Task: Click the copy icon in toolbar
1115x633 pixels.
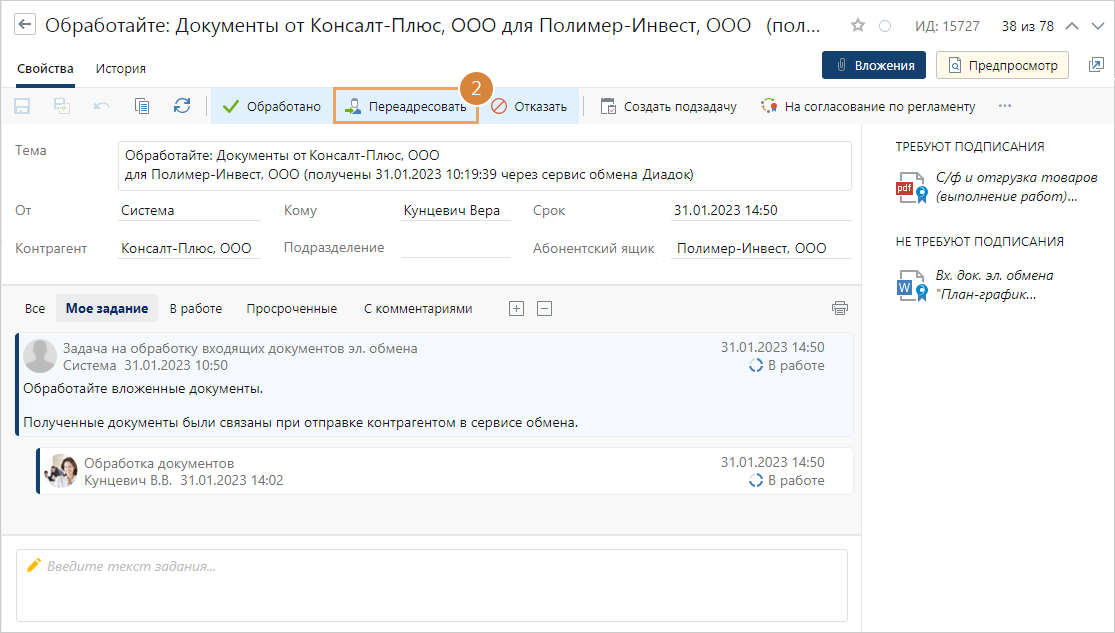Action: coord(142,106)
